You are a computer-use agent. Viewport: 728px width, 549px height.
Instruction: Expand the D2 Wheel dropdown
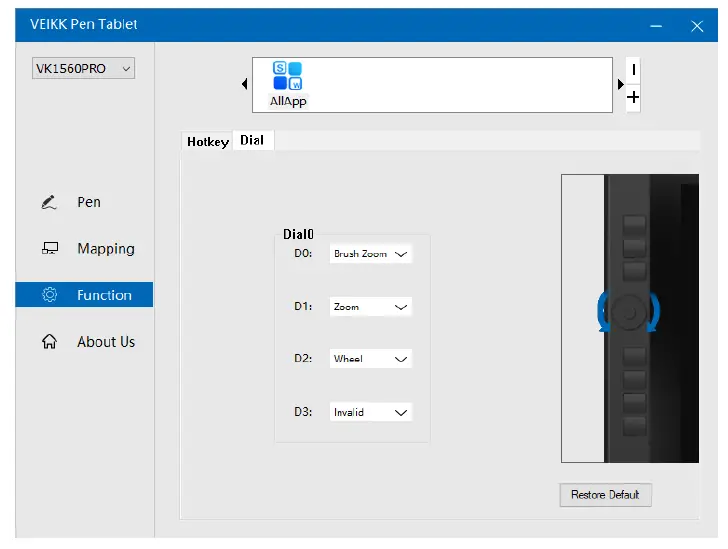tap(371, 359)
